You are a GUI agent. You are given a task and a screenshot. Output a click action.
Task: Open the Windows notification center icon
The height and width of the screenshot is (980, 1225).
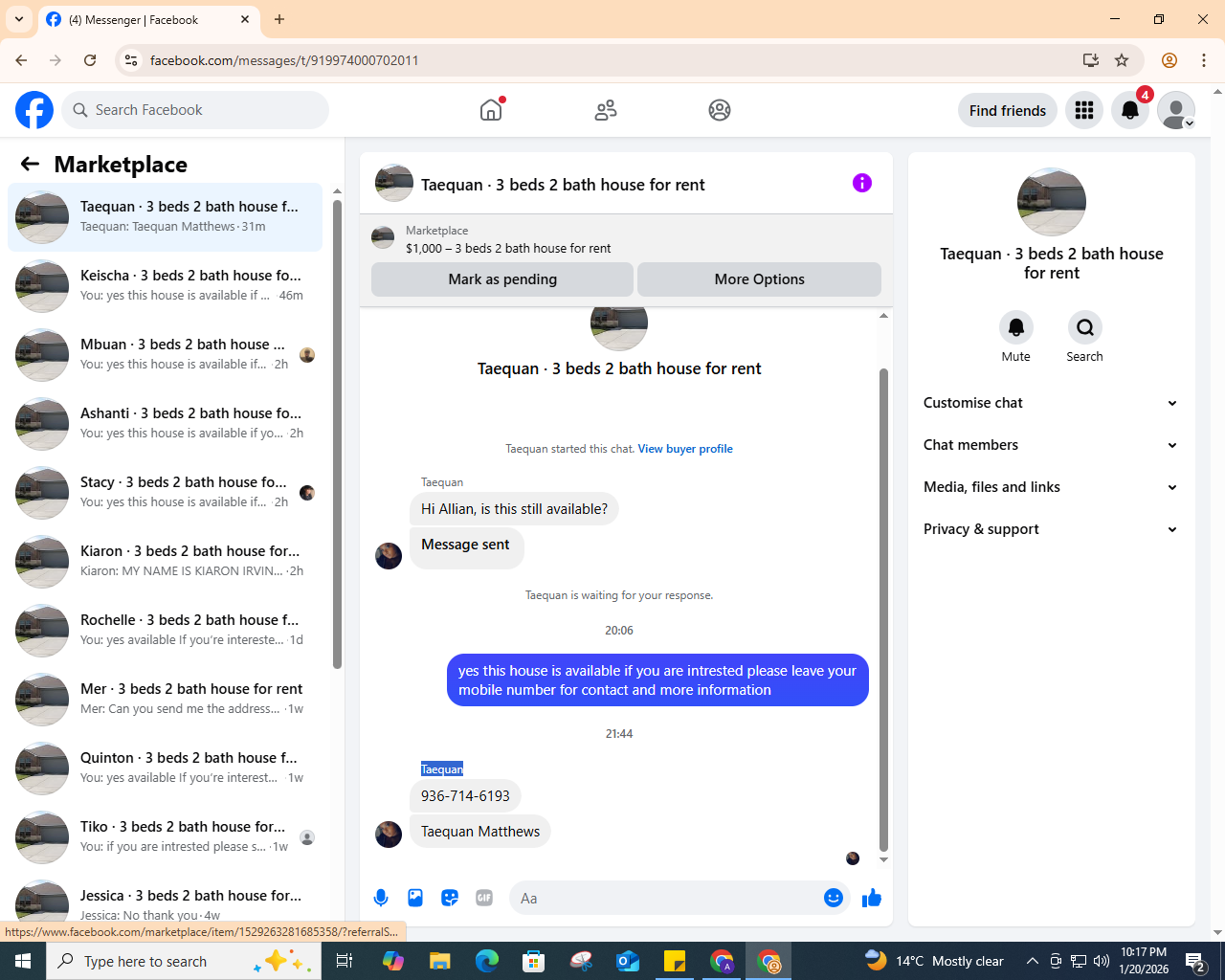1195,961
